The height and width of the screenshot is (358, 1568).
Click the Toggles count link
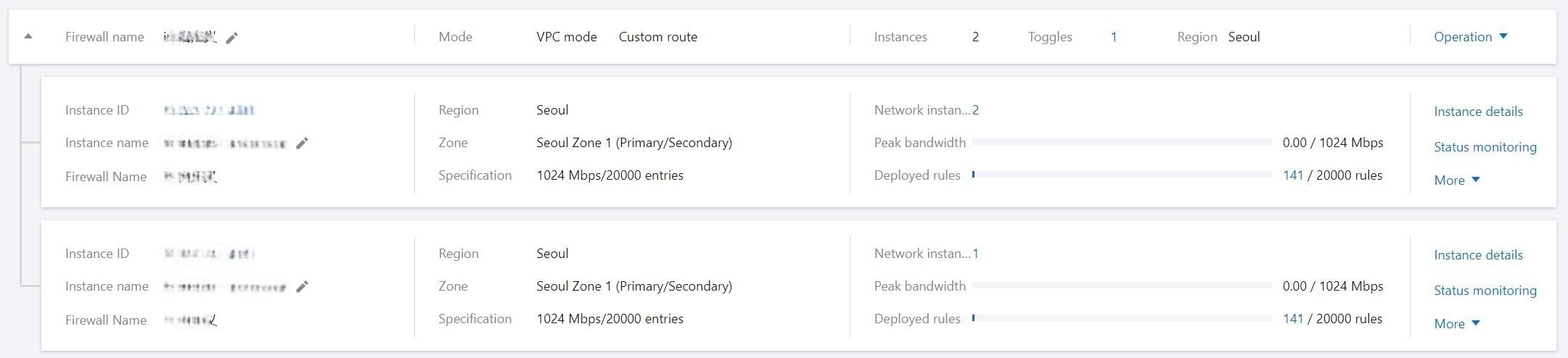(1114, 37)
